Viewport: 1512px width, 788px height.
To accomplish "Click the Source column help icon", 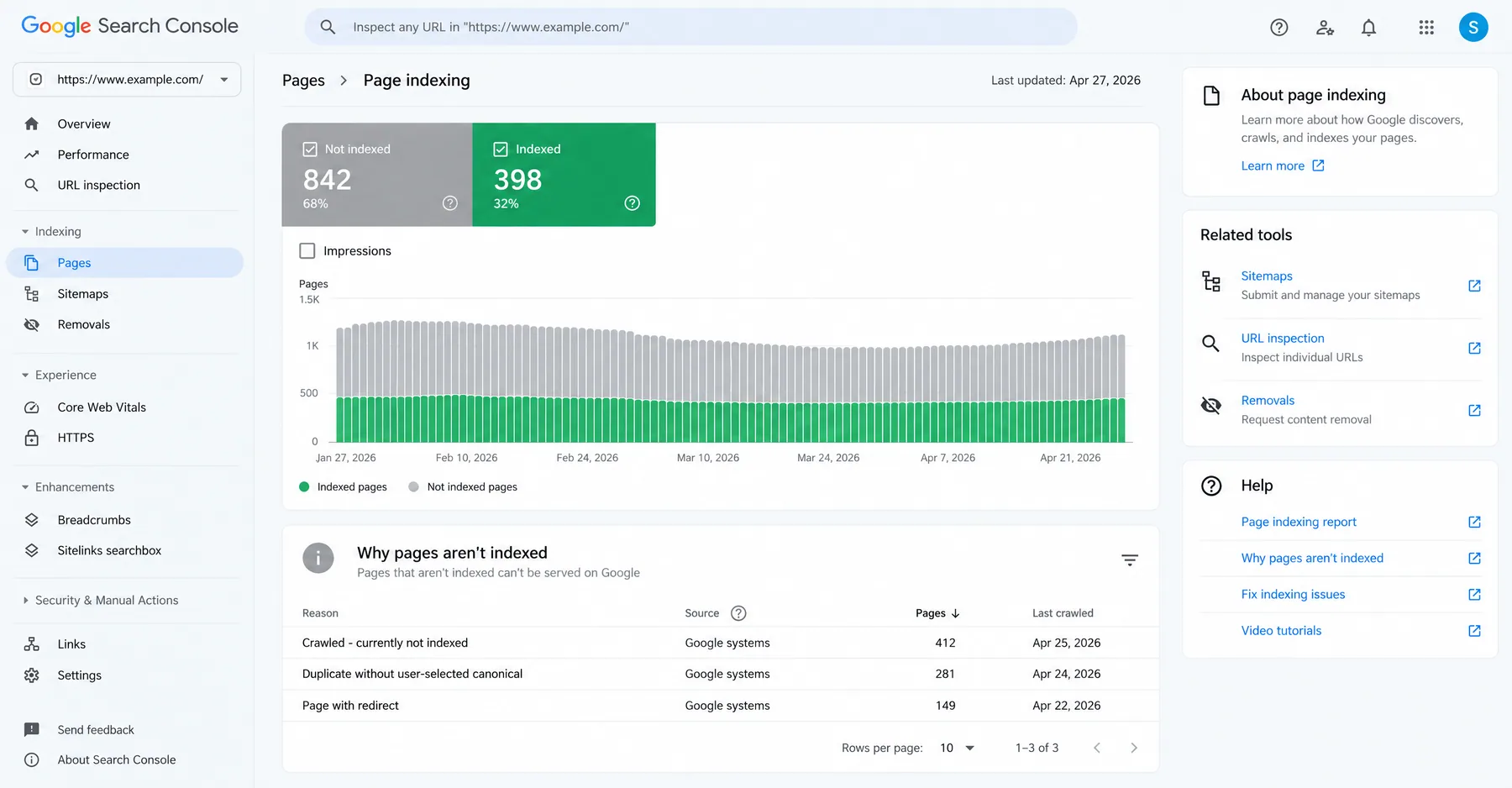I will coord(738,613).
